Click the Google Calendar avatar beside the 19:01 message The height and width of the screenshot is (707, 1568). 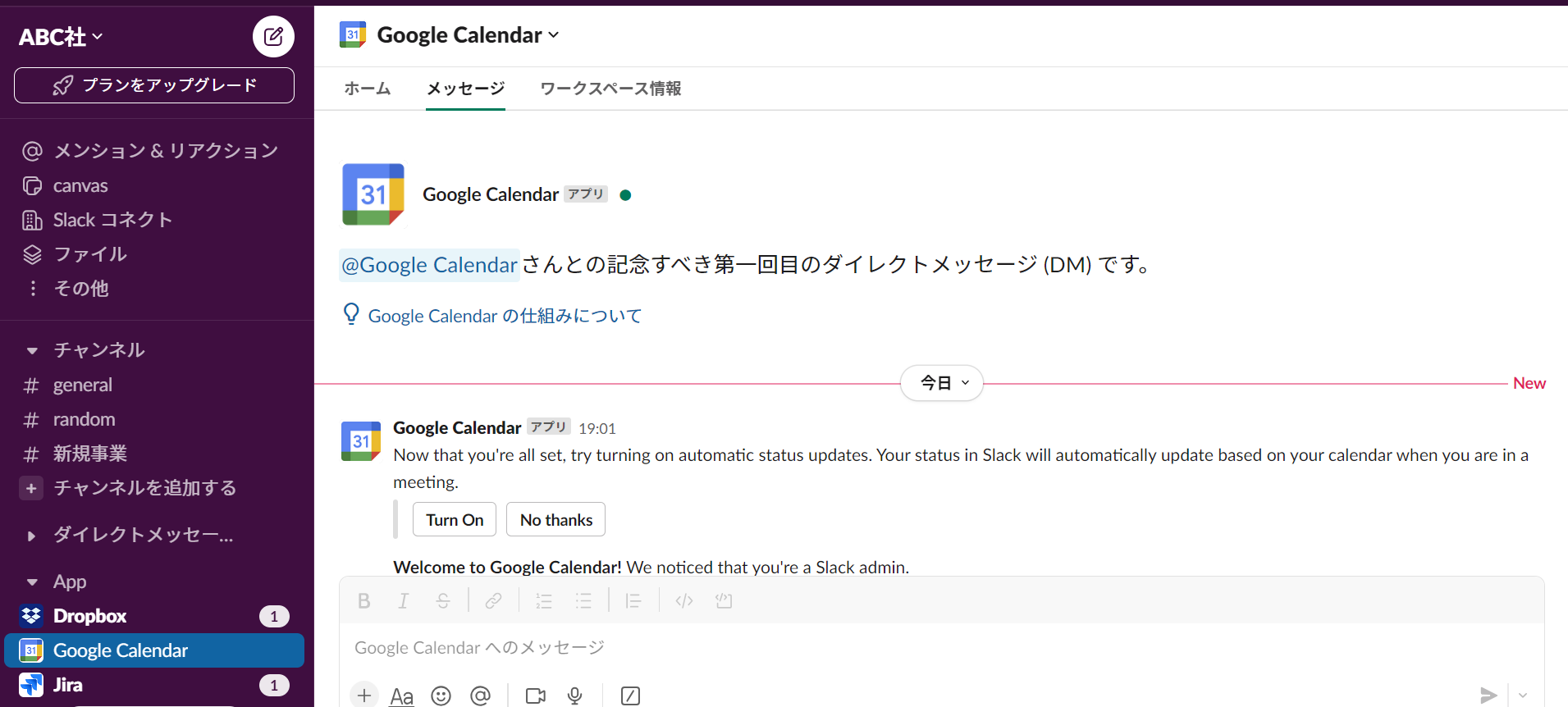[x=361, y=441]
